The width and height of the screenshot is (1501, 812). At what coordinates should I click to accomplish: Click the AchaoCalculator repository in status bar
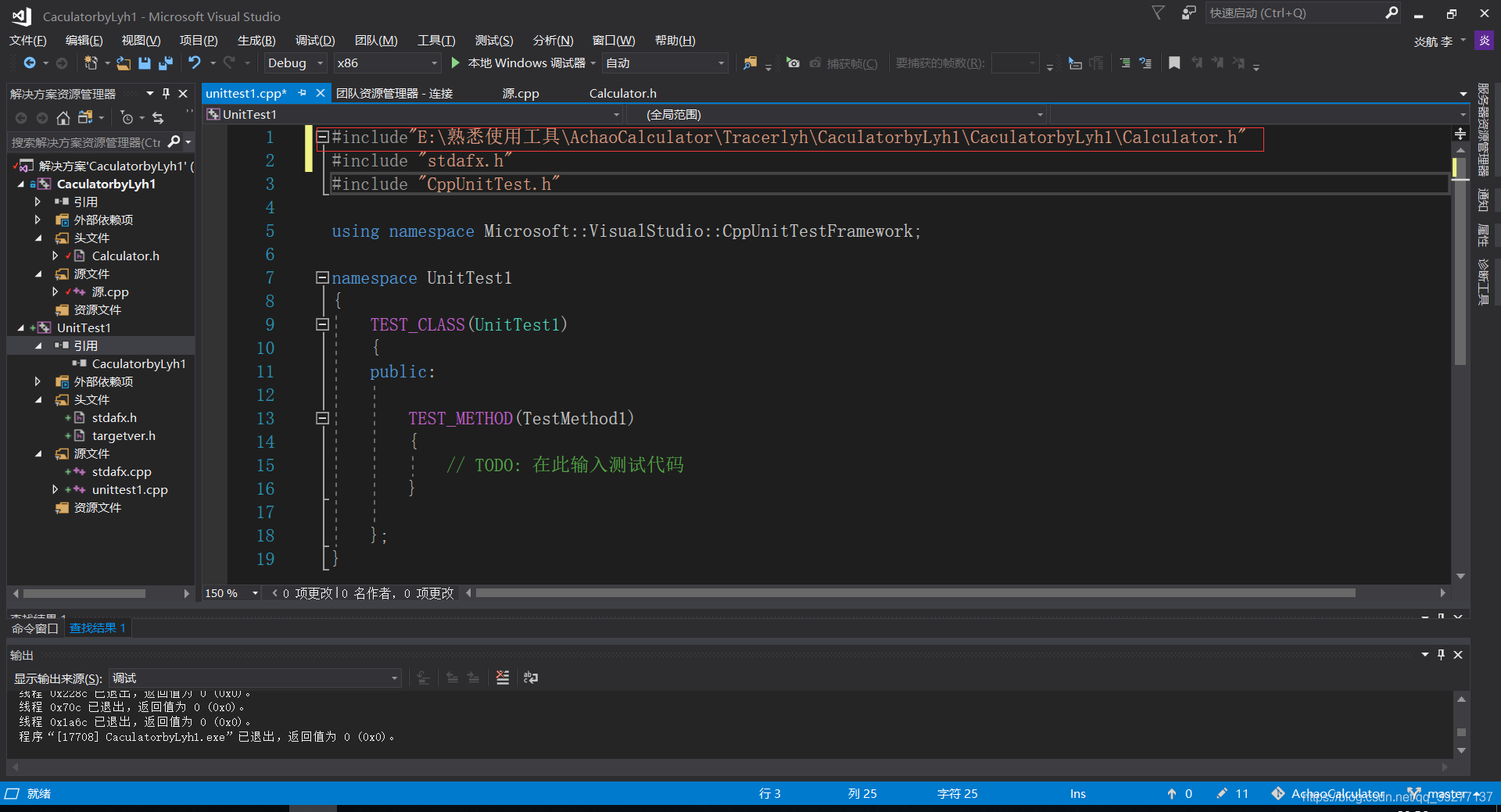point(1327,793)
